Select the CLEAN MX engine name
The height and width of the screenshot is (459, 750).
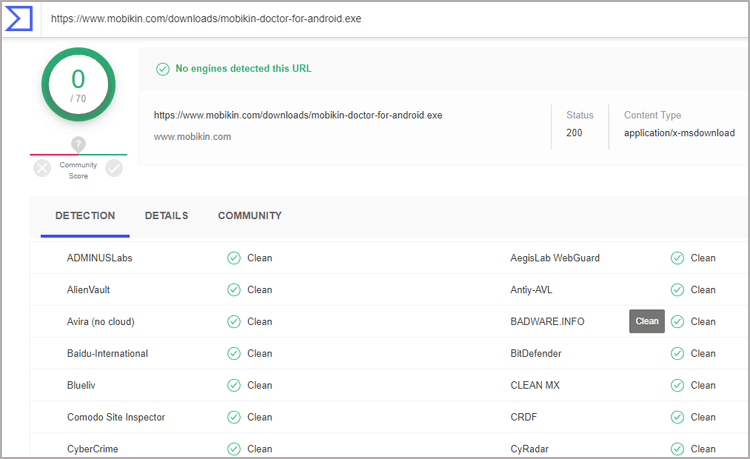coord(535,385)
